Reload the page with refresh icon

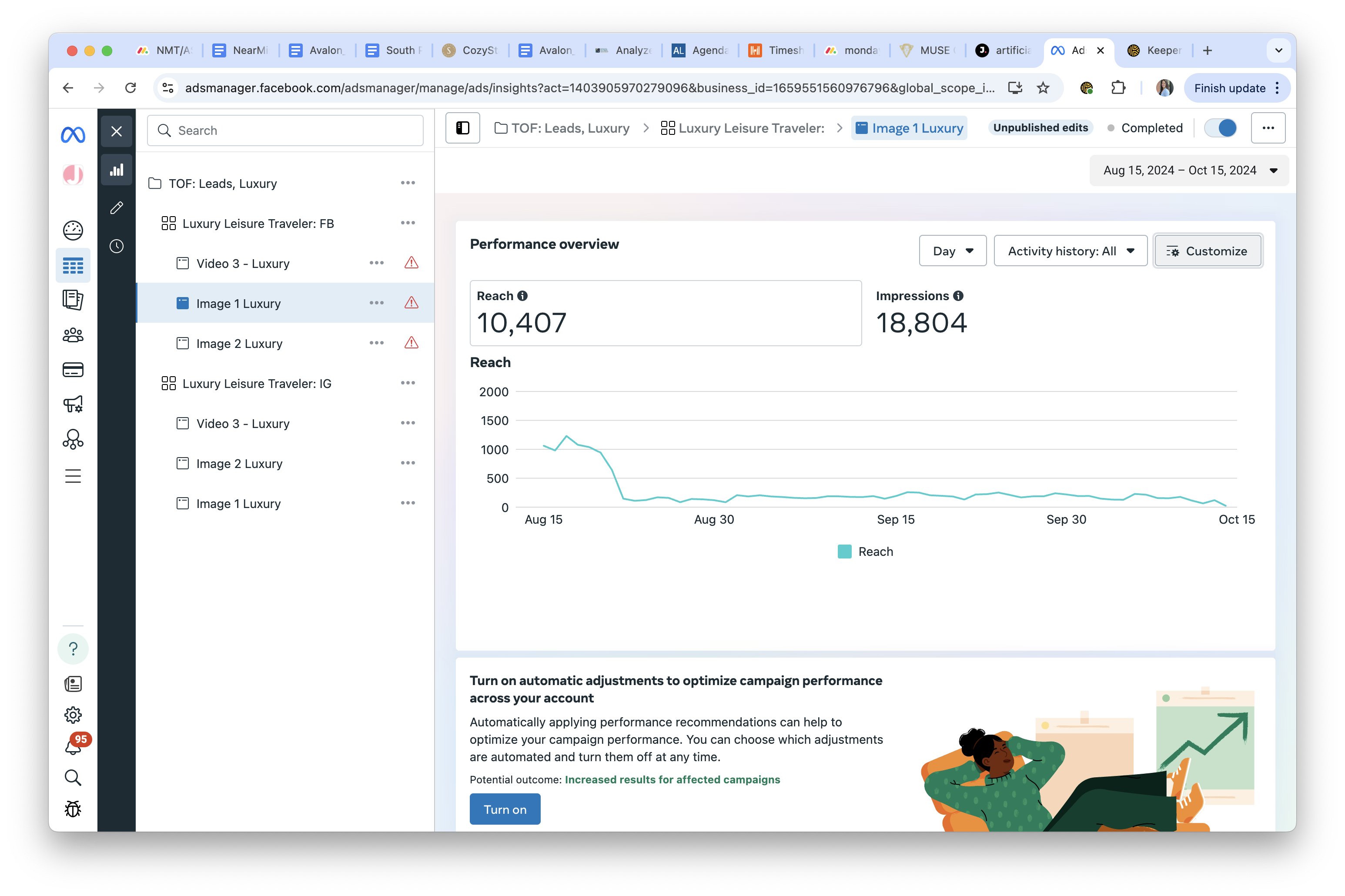(x=130, y=88)
